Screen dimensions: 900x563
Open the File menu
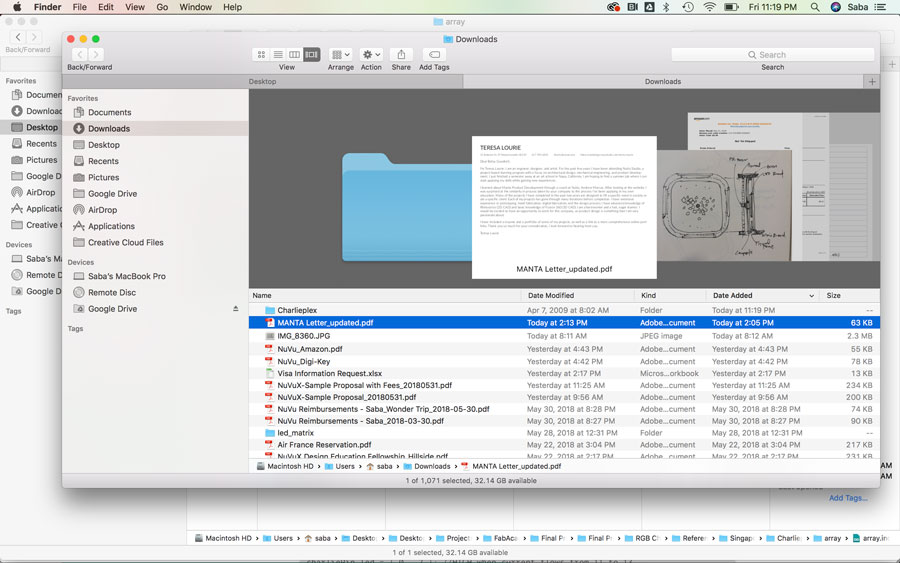pyautogui.click(x=79, y=7)
